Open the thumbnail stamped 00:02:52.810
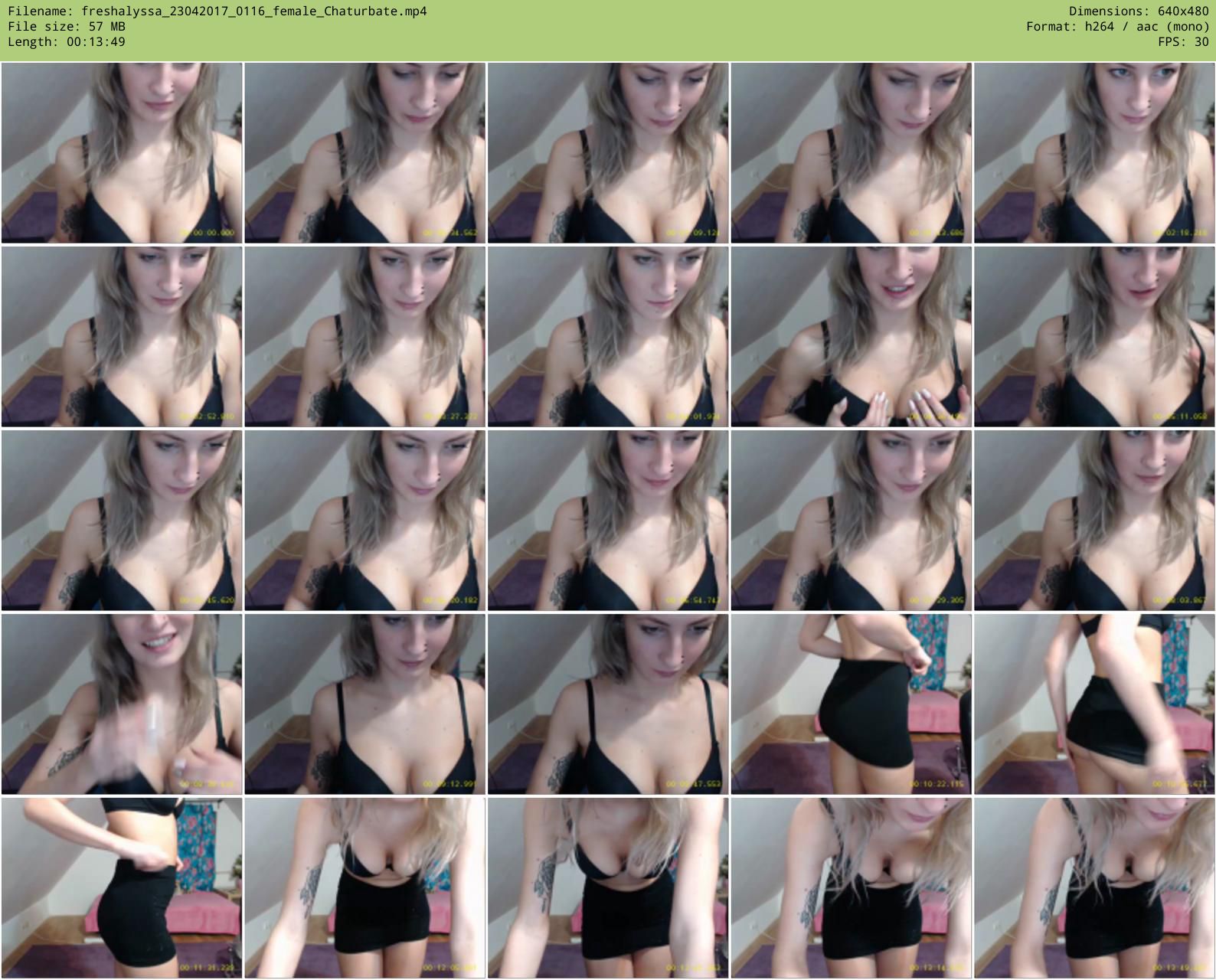This screenshot has height=980, width=1216. (x=122, y=337)
